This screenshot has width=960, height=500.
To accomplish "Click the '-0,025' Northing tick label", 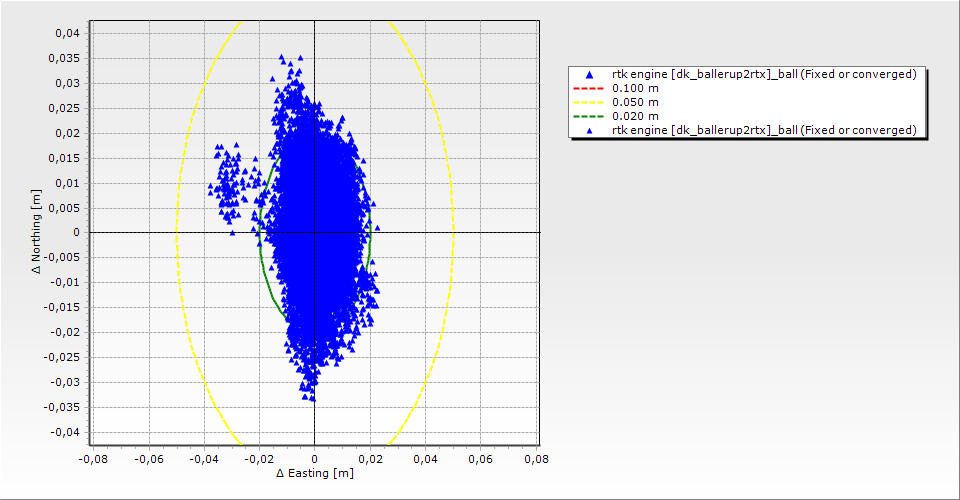I will coord(62,357).
